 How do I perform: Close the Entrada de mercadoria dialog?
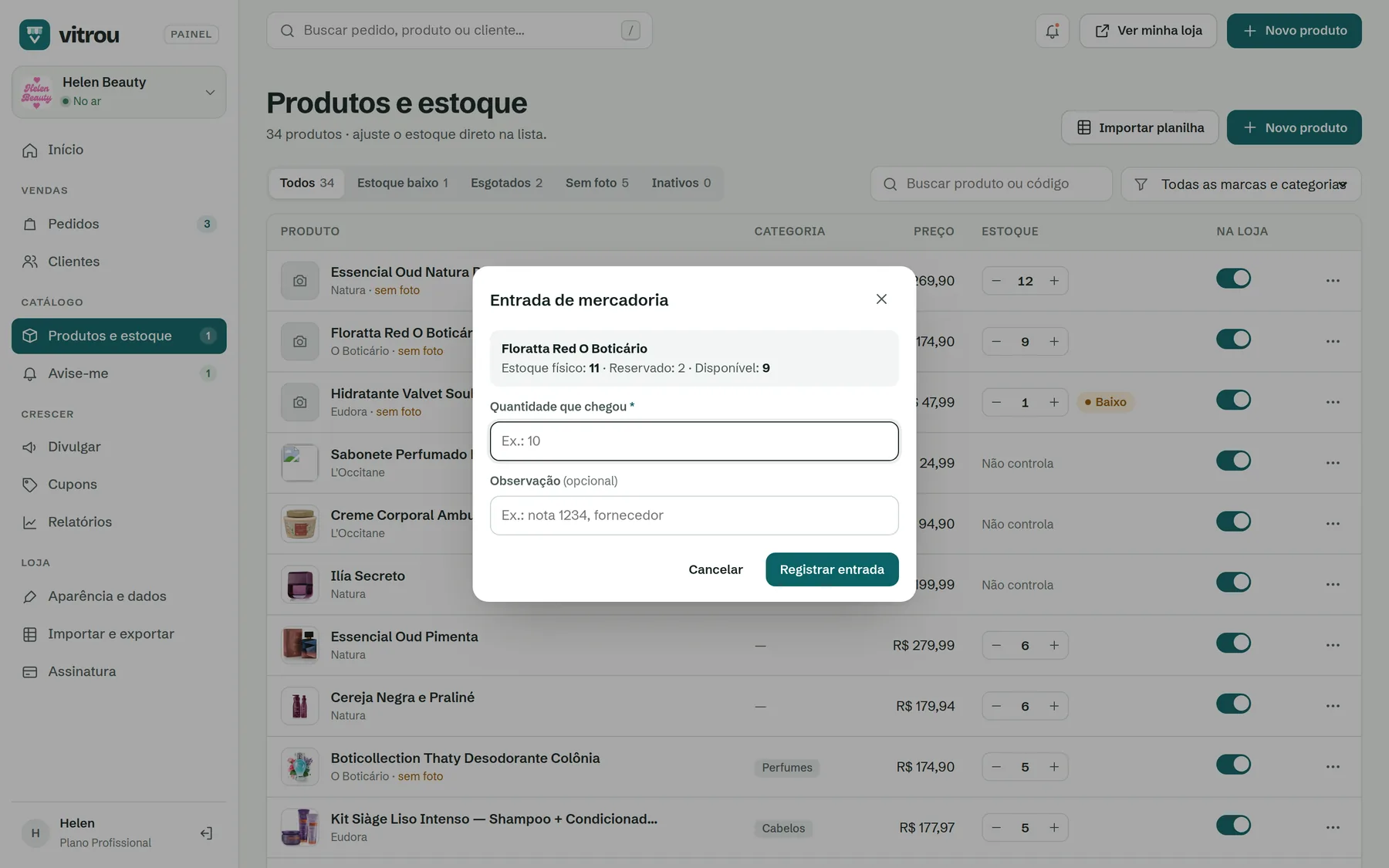click(x=881, y=299)
